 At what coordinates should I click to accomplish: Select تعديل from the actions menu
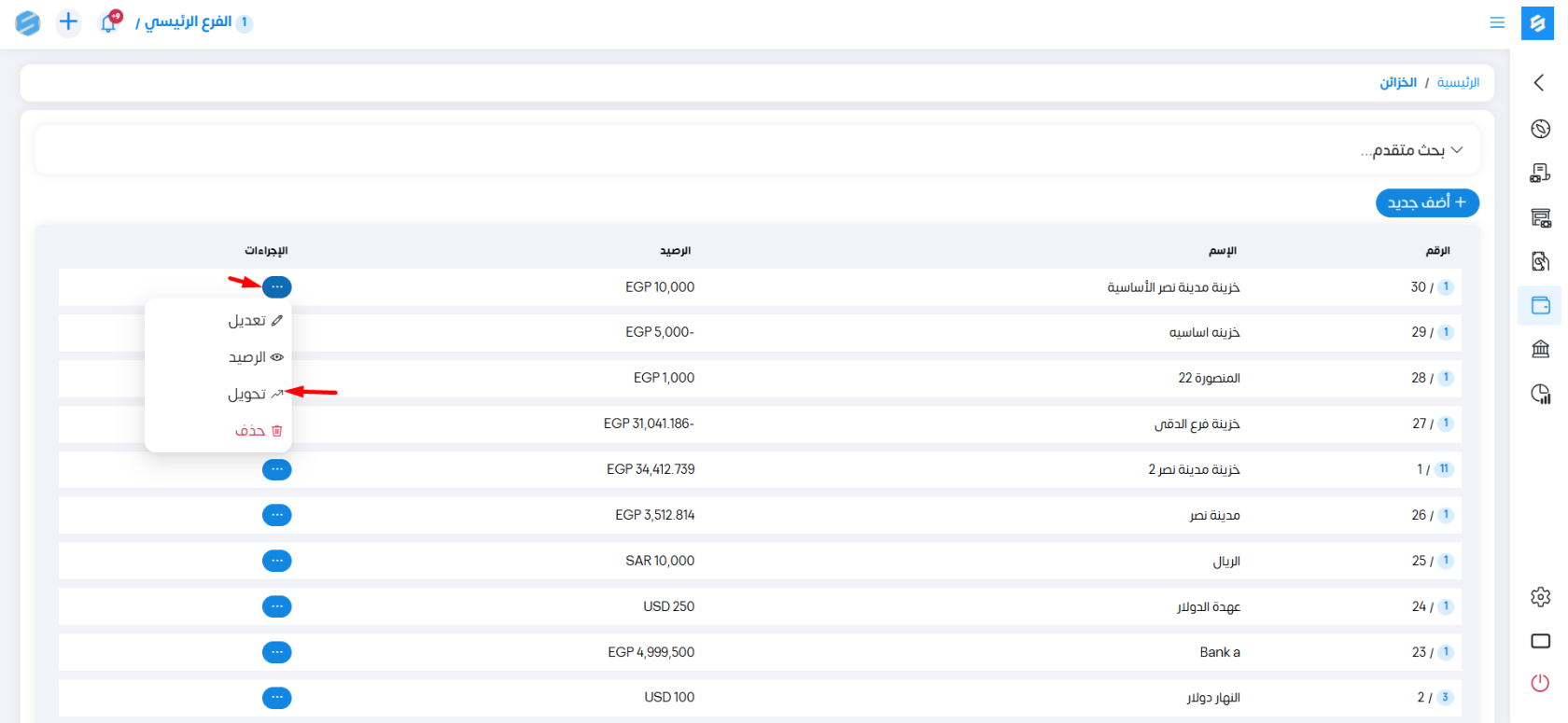click(254, 321)
